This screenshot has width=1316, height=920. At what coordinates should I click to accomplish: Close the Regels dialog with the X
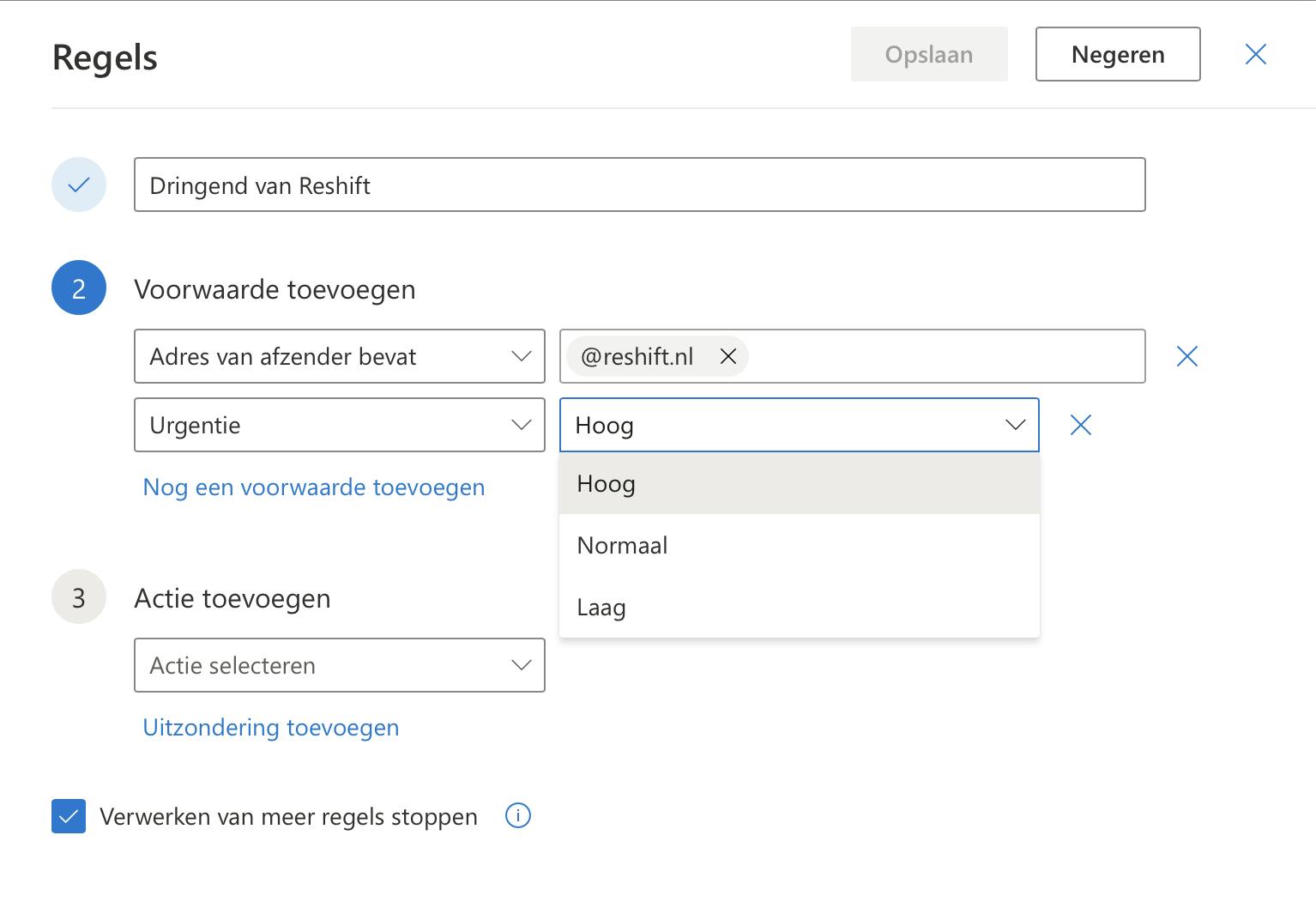coord(1255,55)
